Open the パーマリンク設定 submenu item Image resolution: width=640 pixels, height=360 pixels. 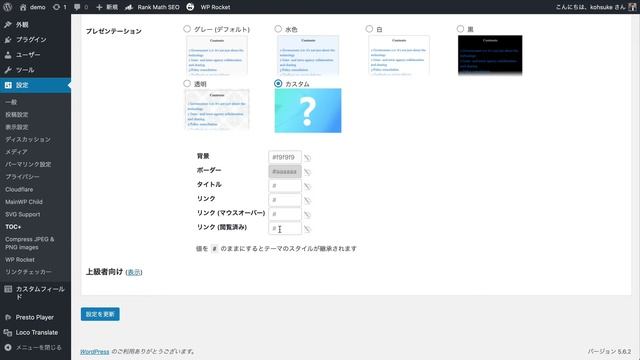point(28,164)
